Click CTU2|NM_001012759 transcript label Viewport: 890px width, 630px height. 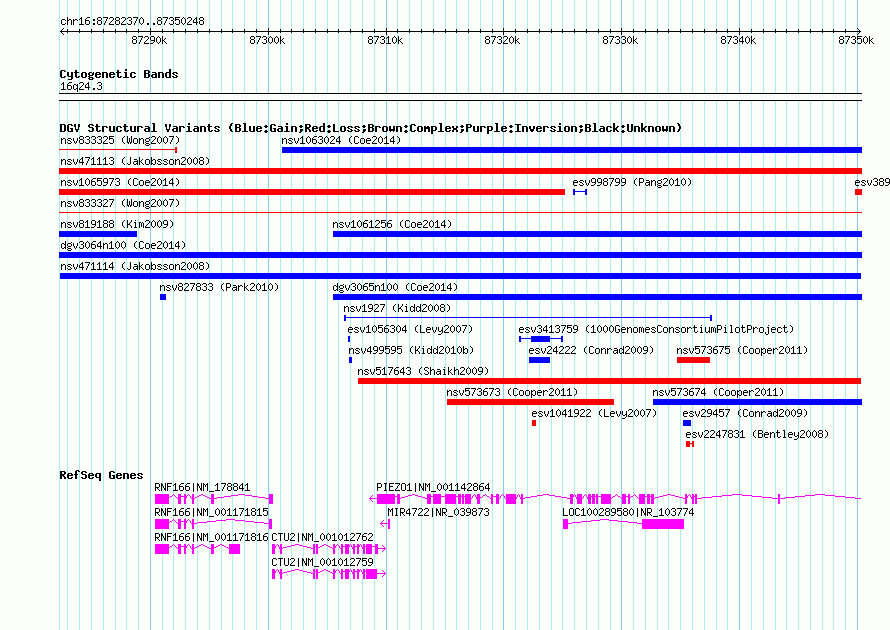322,562
